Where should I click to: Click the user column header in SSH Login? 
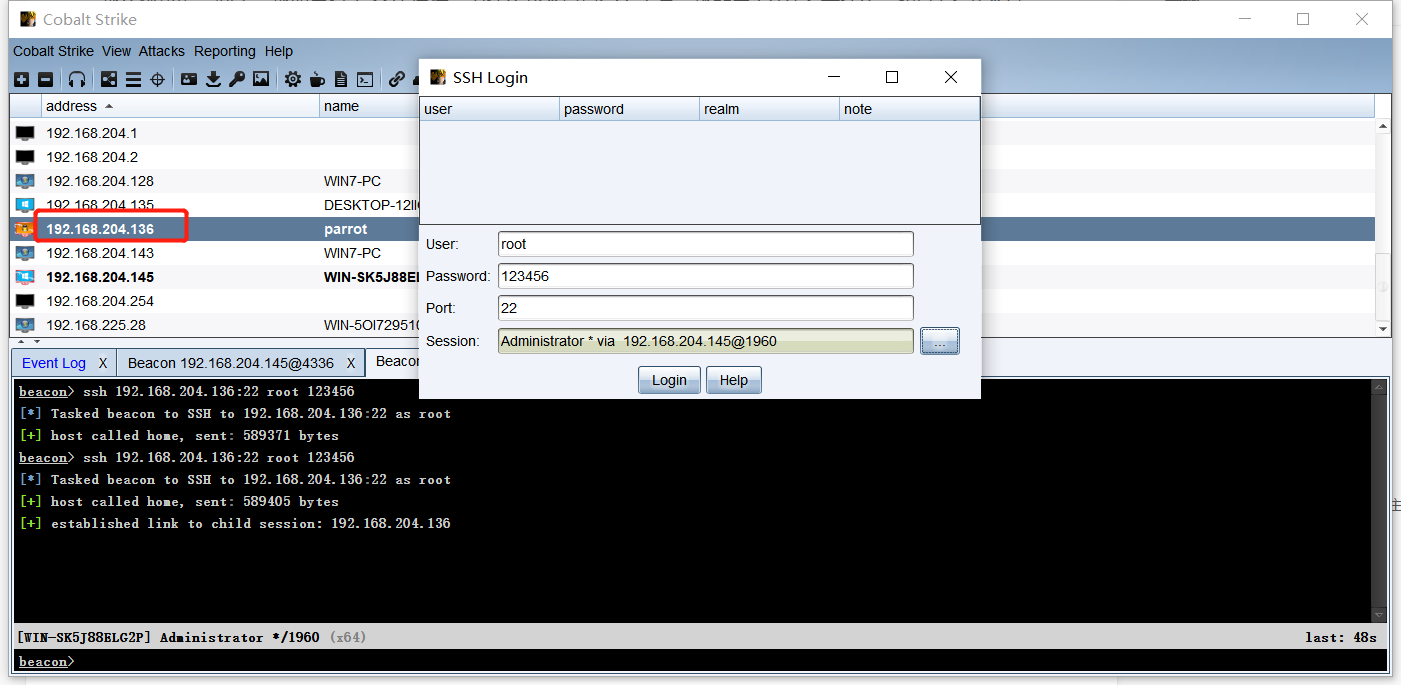point(489,109)
